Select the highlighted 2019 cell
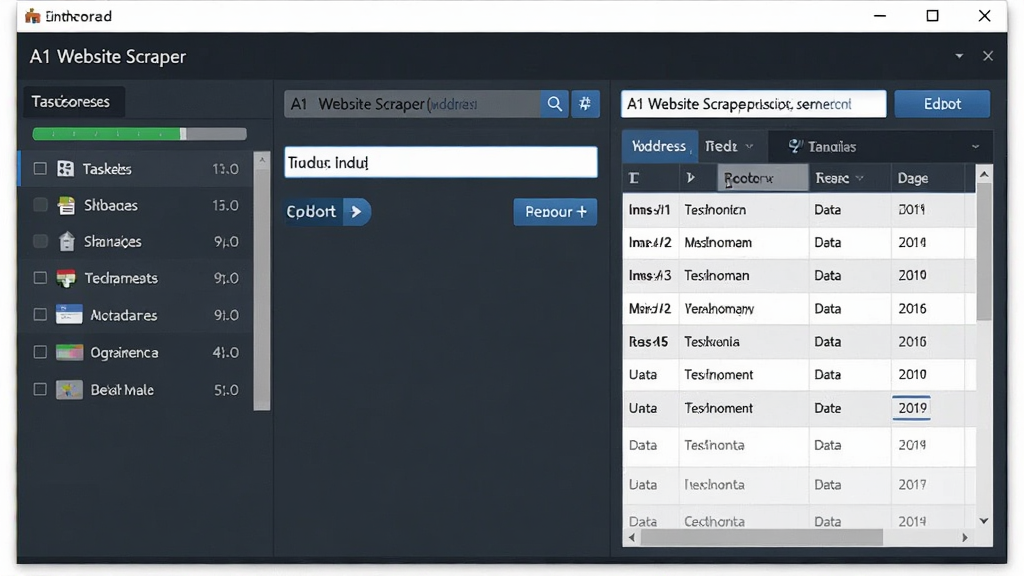 [912, 408]
